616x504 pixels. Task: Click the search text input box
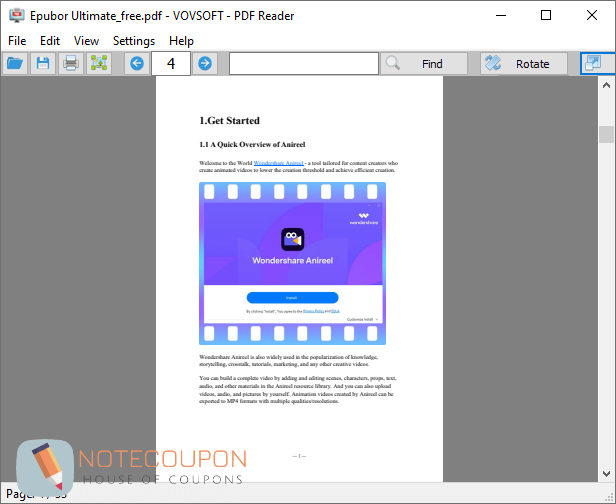(304, 63)
